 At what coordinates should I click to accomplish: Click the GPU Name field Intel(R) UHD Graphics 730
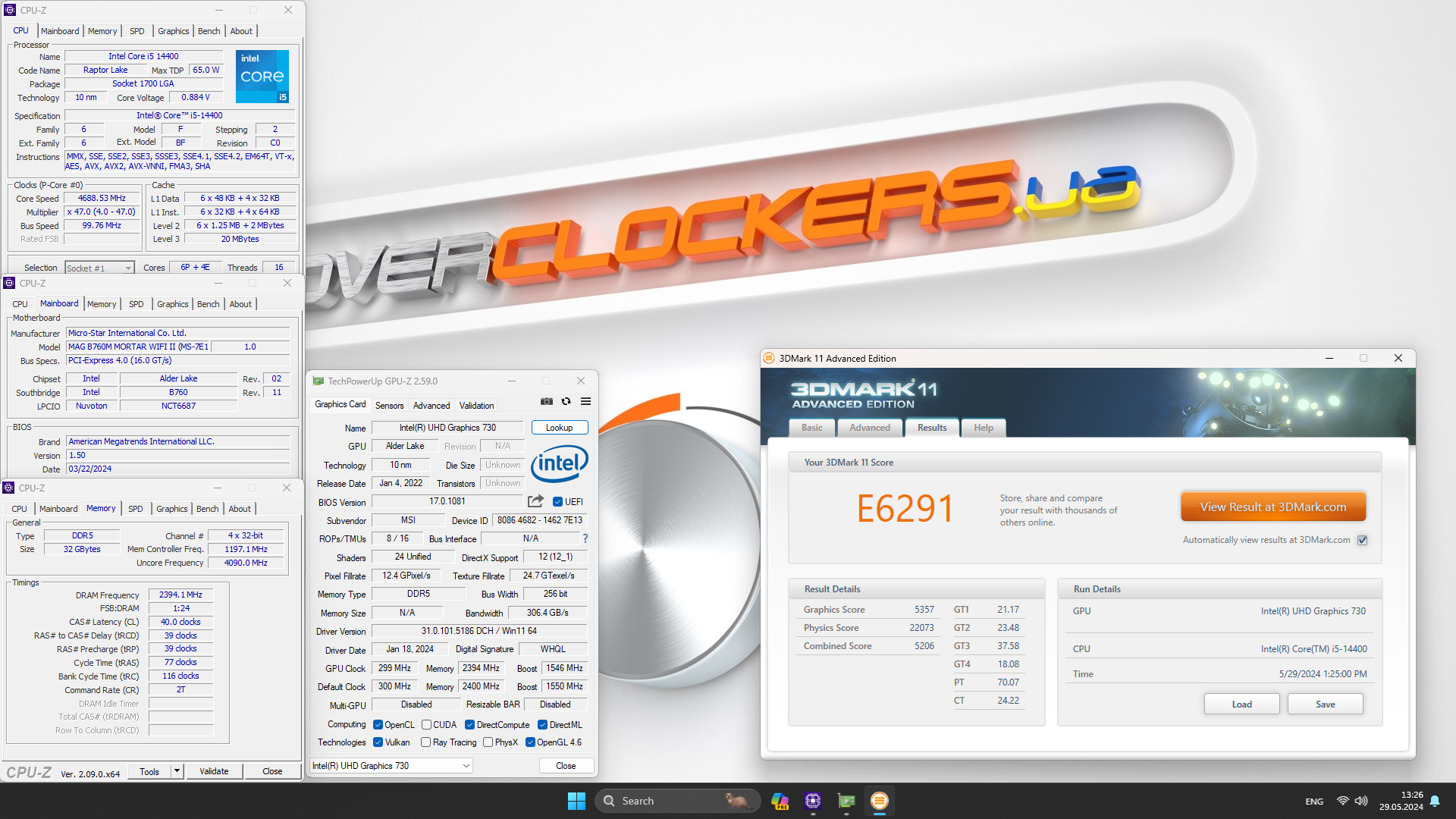point(447,428)
